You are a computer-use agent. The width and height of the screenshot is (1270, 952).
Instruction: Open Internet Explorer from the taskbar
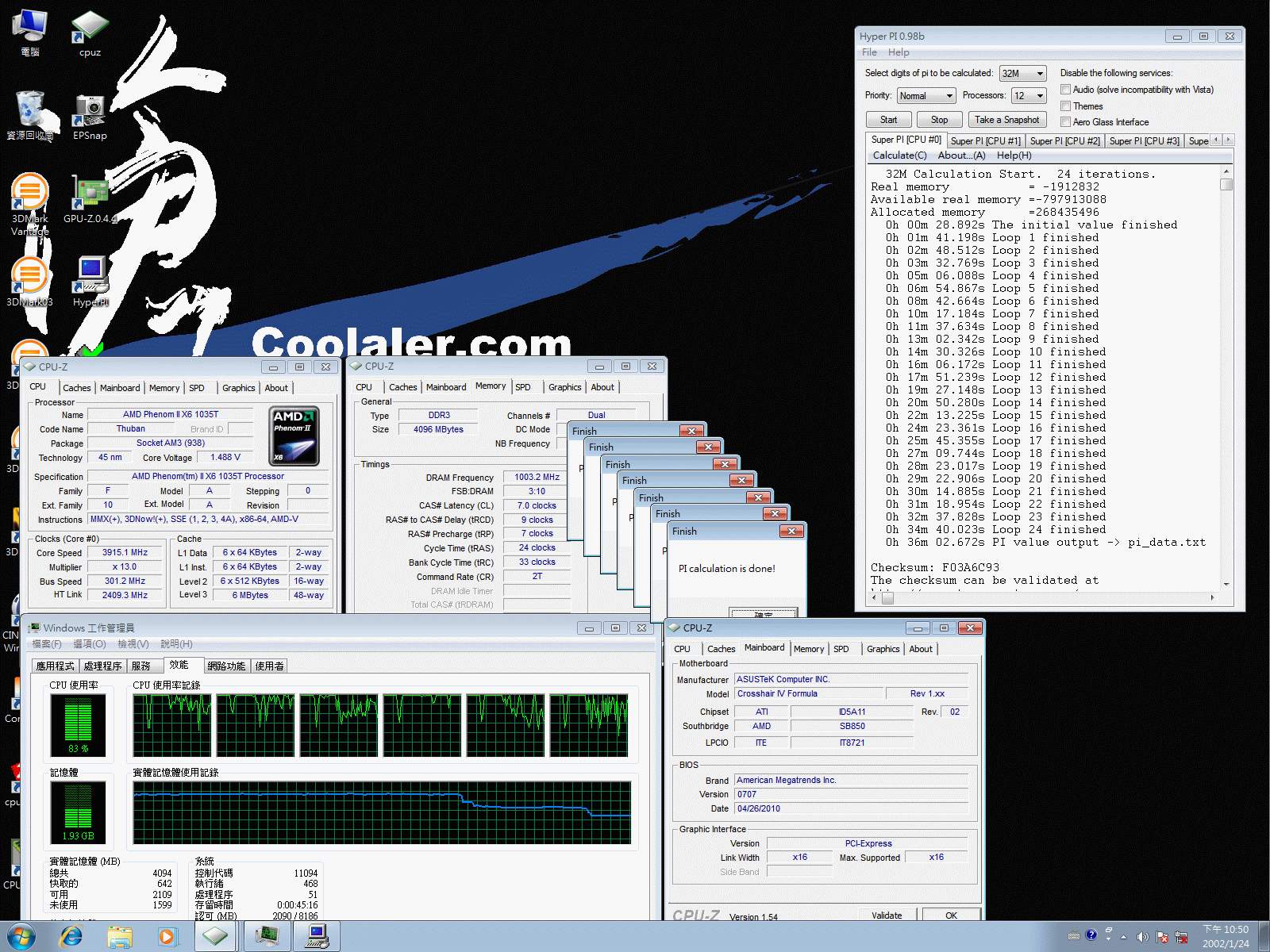pos(71,937)
